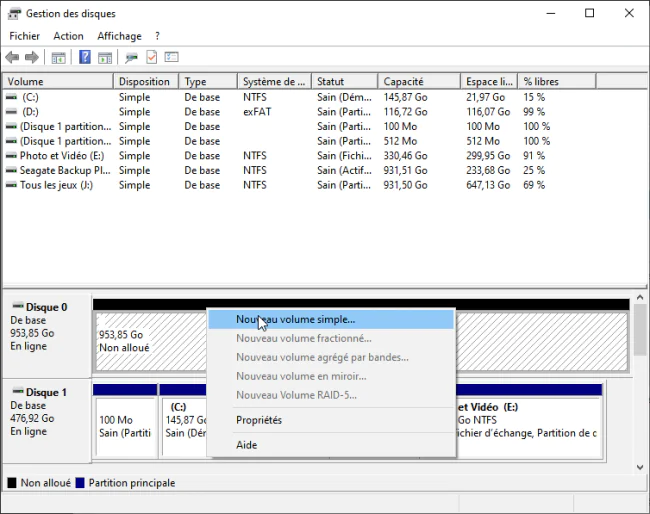The width and height of the screenshot is (650, 514).
Task: Click the Disque 0 label panel
Action: 47,335
